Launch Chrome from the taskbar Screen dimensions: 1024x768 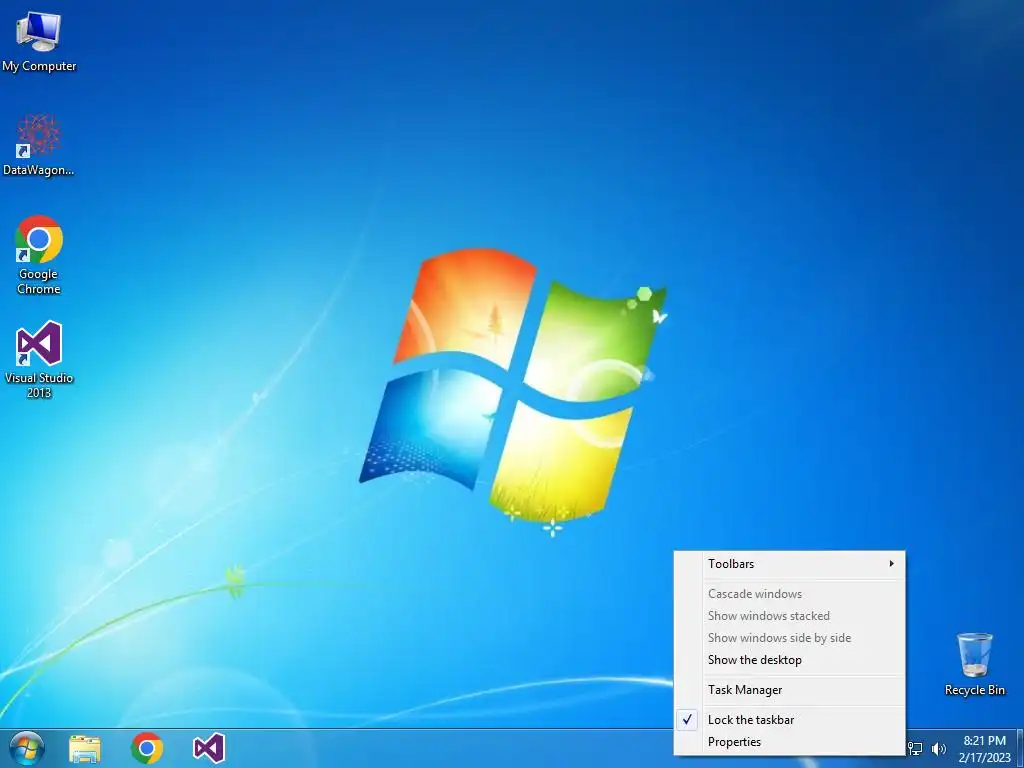tap(147, 748)
